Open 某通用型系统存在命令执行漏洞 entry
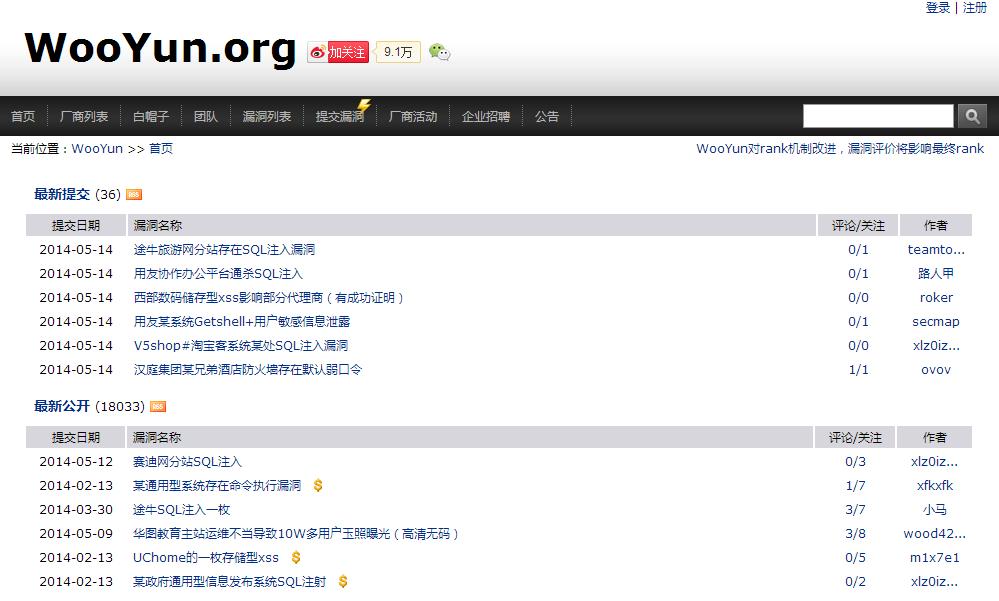This screenshot has width=999, height=601. point(217,486)
